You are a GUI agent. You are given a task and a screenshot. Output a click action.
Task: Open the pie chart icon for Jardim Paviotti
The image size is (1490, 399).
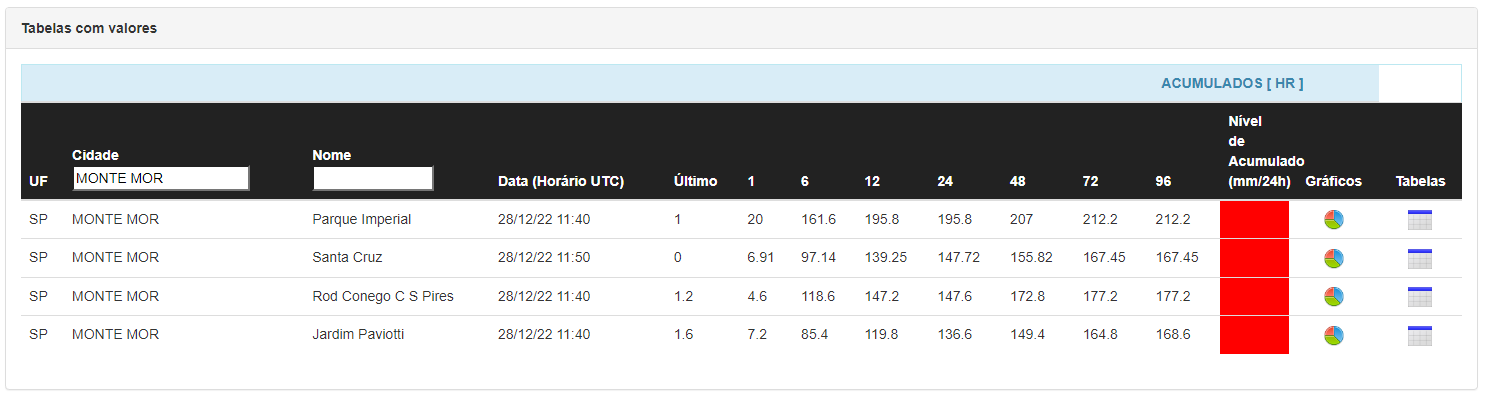point(1333,335)
